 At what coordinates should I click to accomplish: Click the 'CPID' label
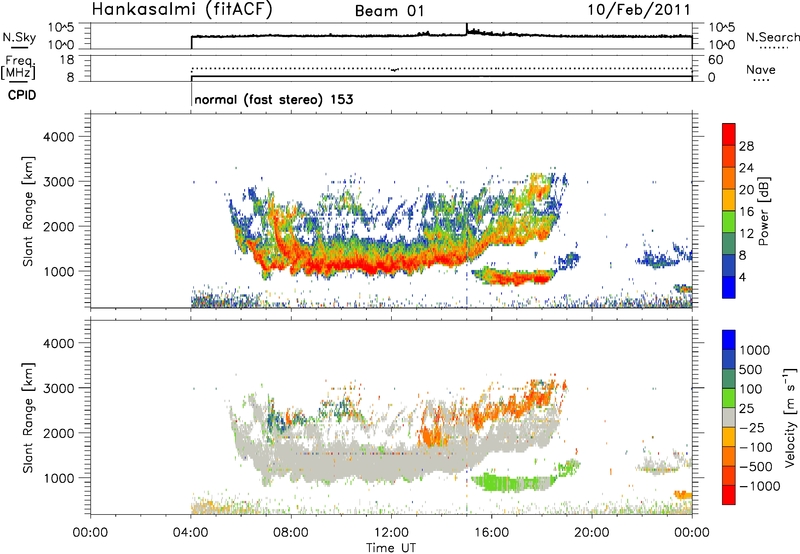click(22, 95)
